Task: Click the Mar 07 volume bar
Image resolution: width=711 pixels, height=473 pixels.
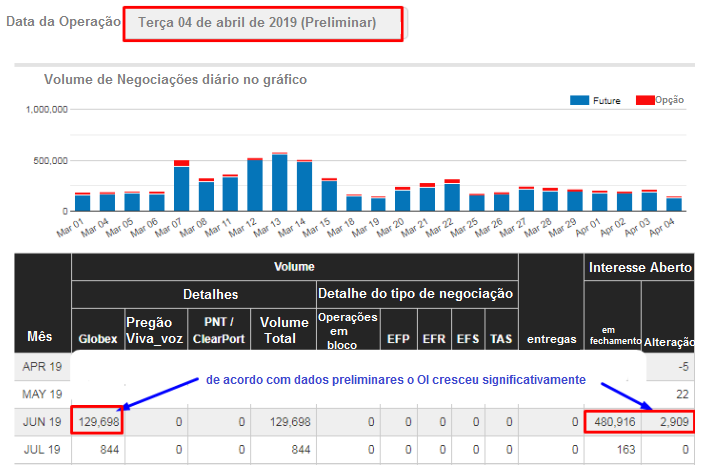Action: click(x=181, y=187)
